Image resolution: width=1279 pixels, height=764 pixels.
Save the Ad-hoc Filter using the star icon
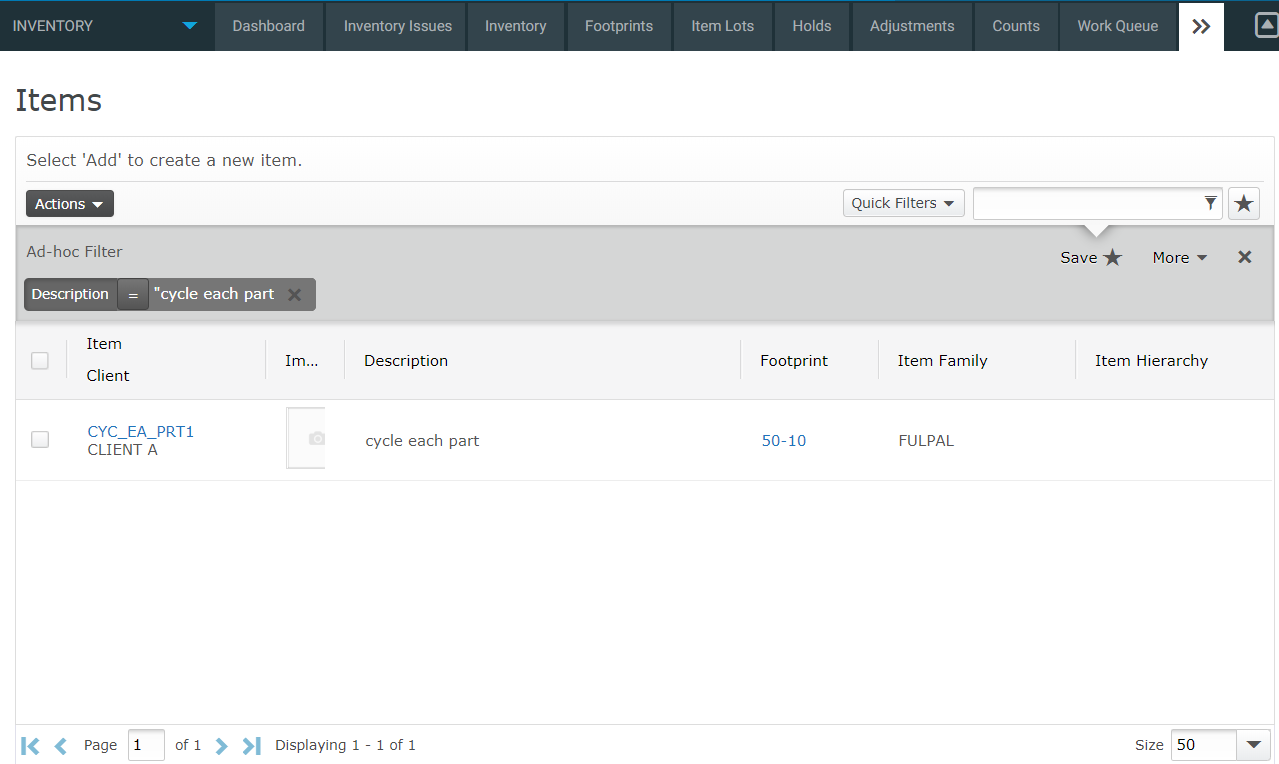click(1112, 257)
